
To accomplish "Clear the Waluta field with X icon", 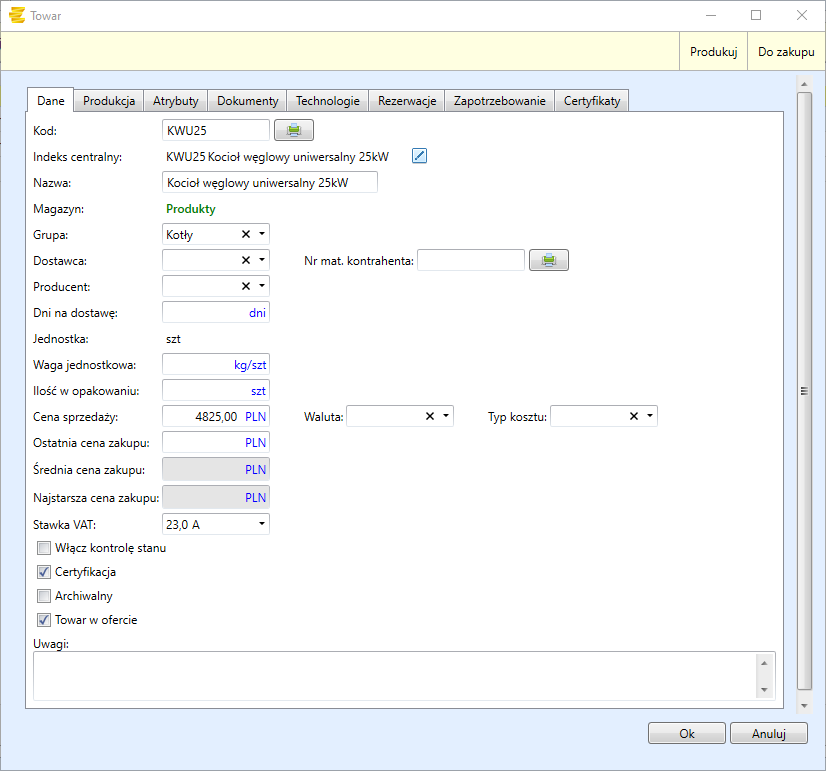I will tap(430, 416).
